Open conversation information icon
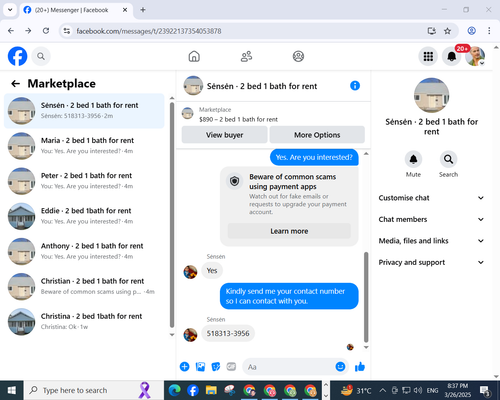Image resolution: width=500 pixels, height=400 pixels. 355,86
